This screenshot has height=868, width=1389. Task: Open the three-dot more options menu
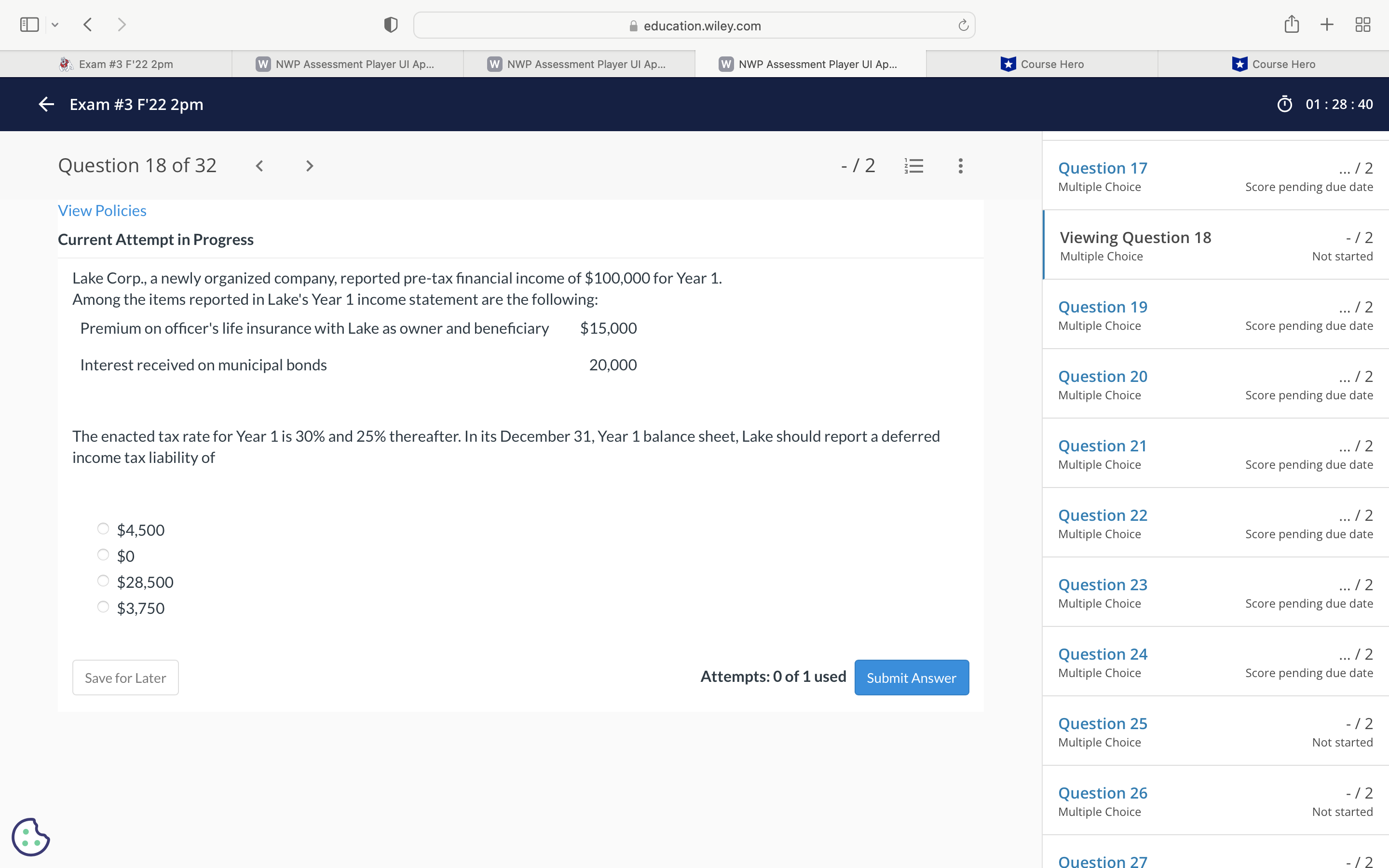[x=960, y=166]
